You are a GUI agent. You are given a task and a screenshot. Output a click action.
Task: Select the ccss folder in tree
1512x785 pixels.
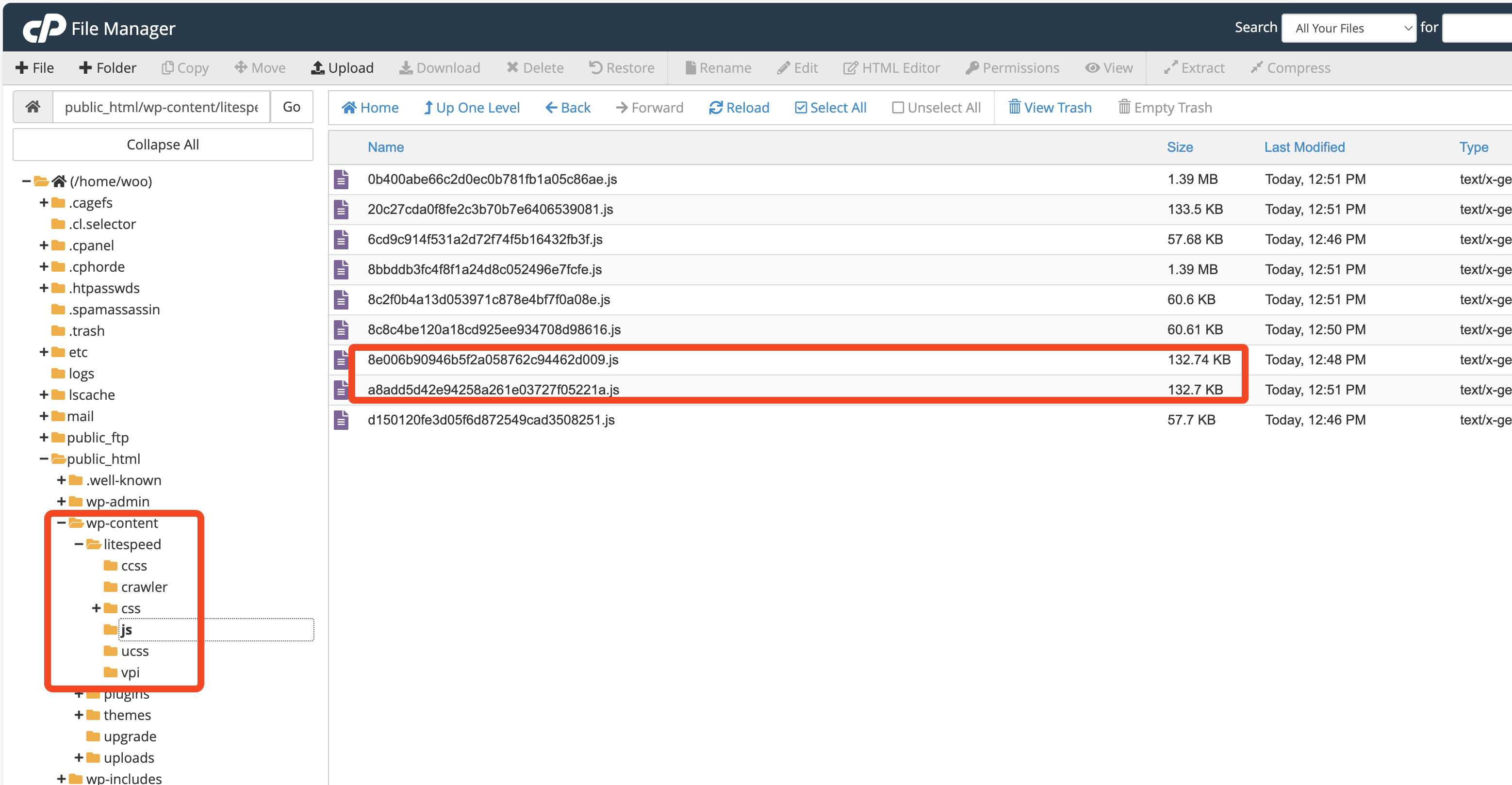click(x=134, y=566)
